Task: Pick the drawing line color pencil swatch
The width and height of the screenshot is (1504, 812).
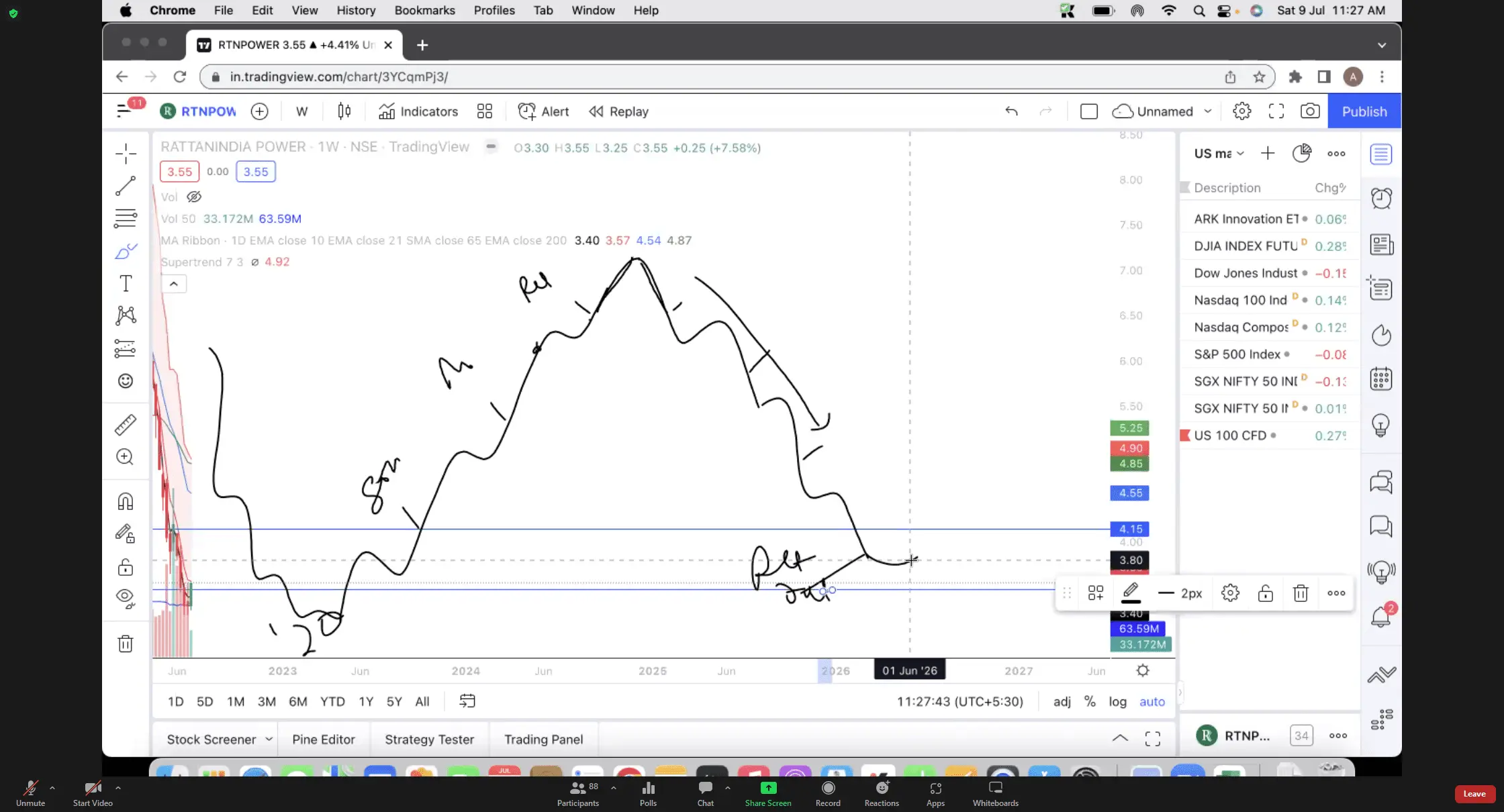Action: coord(1131,593)
